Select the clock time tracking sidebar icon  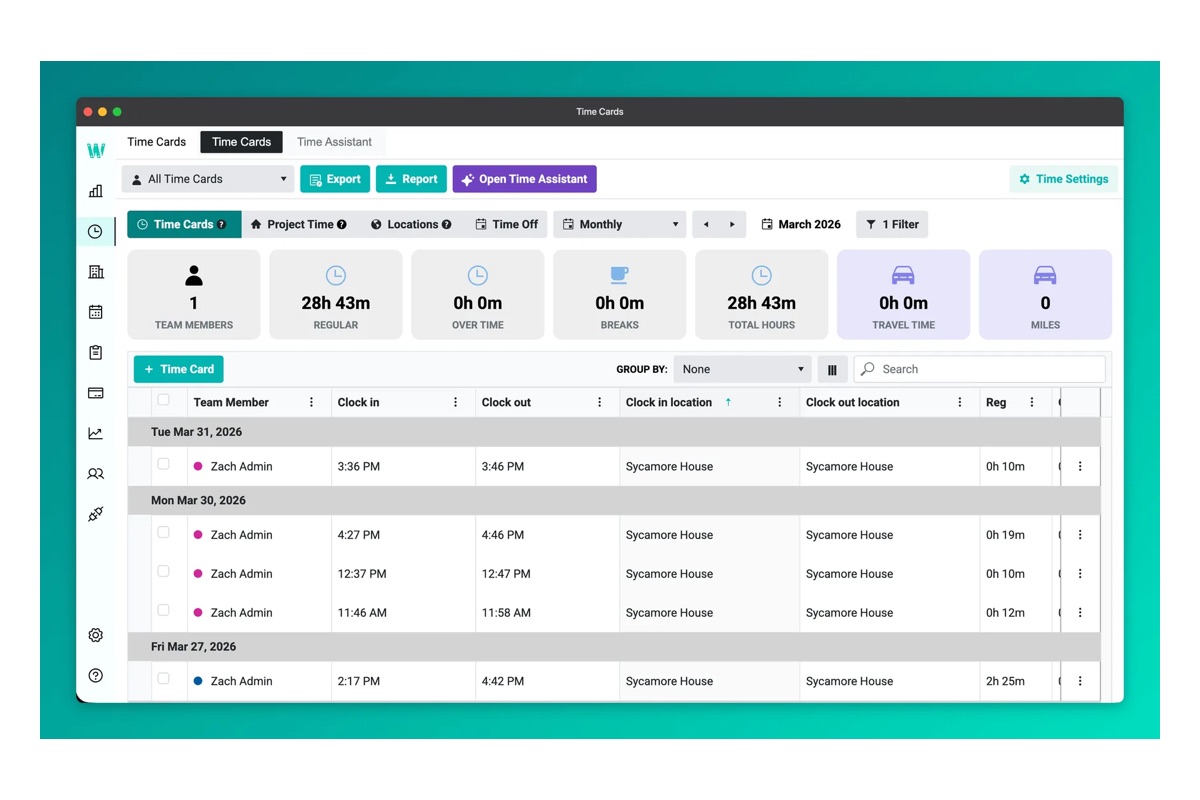pyautogui.click(x=95, y=231)
